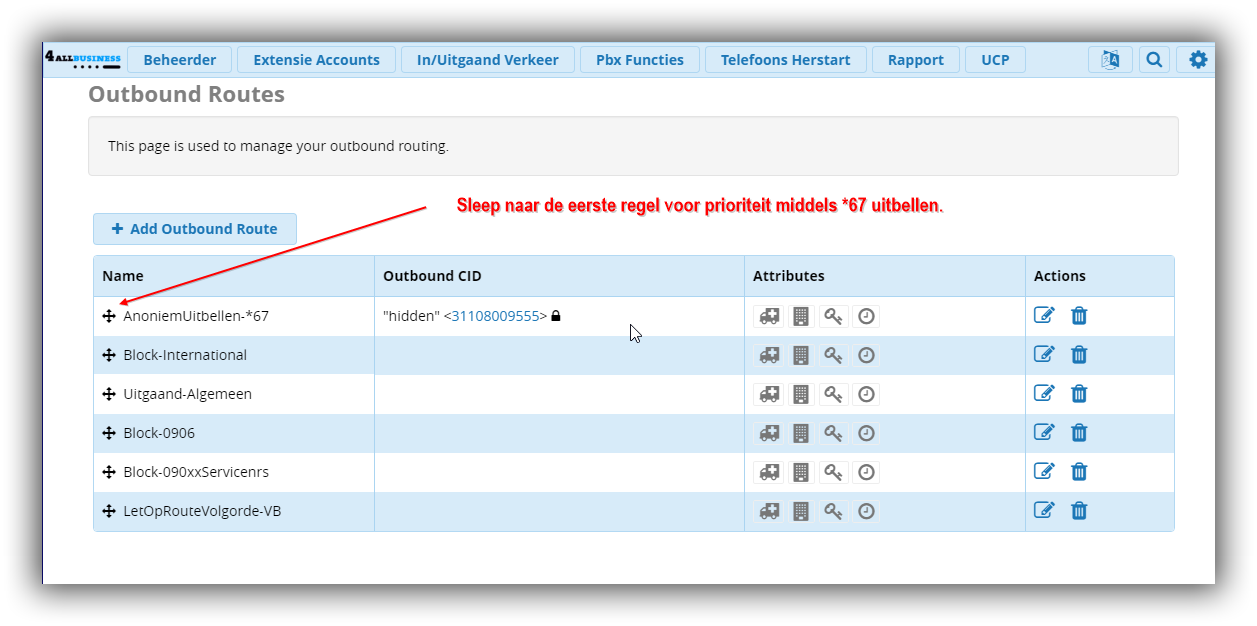This screenshot has height=626, width=1257.
Task: Open the Beheerder menu
Action: coord(180,60)
